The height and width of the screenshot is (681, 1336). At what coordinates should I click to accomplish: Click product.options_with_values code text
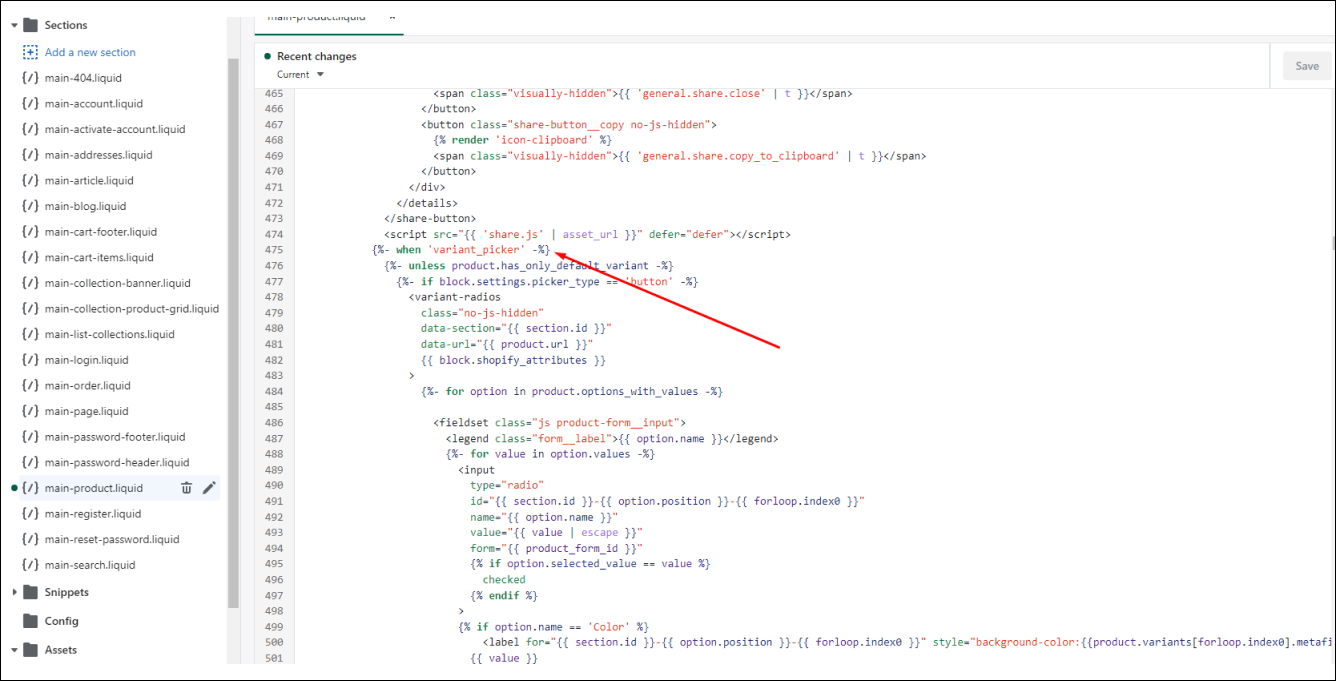point(616,391)
